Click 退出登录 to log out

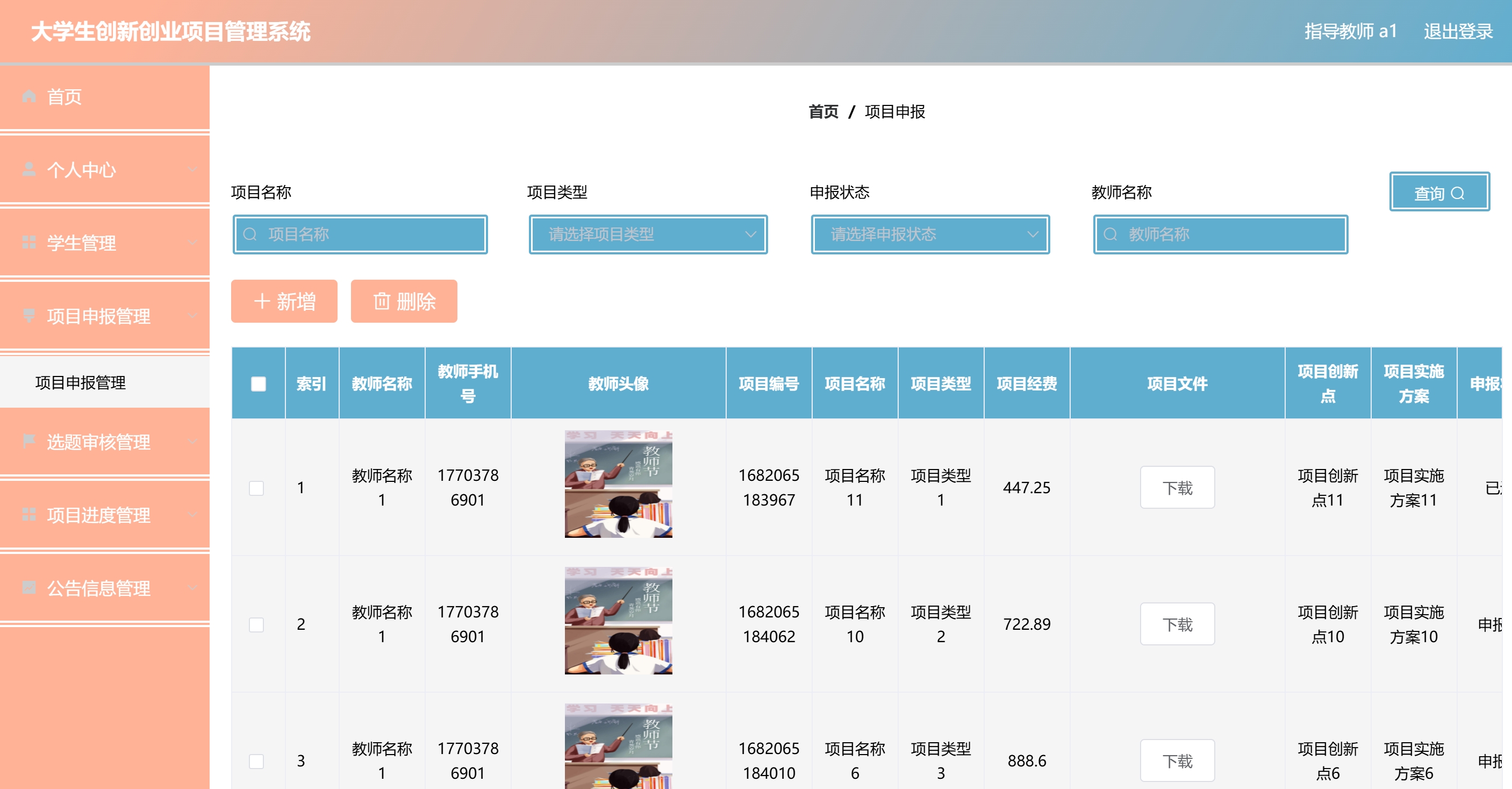coord(1458,31)
